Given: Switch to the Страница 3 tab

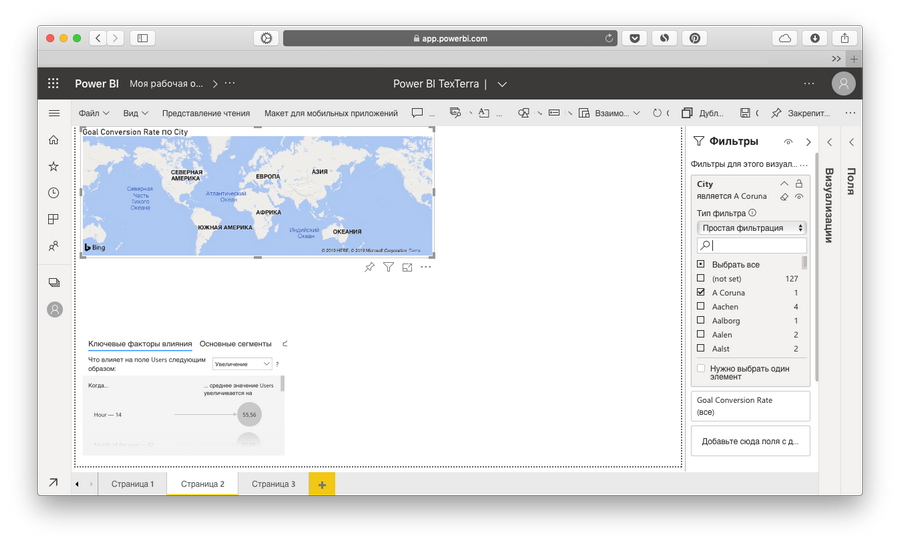Looking at the screenshot, I should tap(273, 484).
